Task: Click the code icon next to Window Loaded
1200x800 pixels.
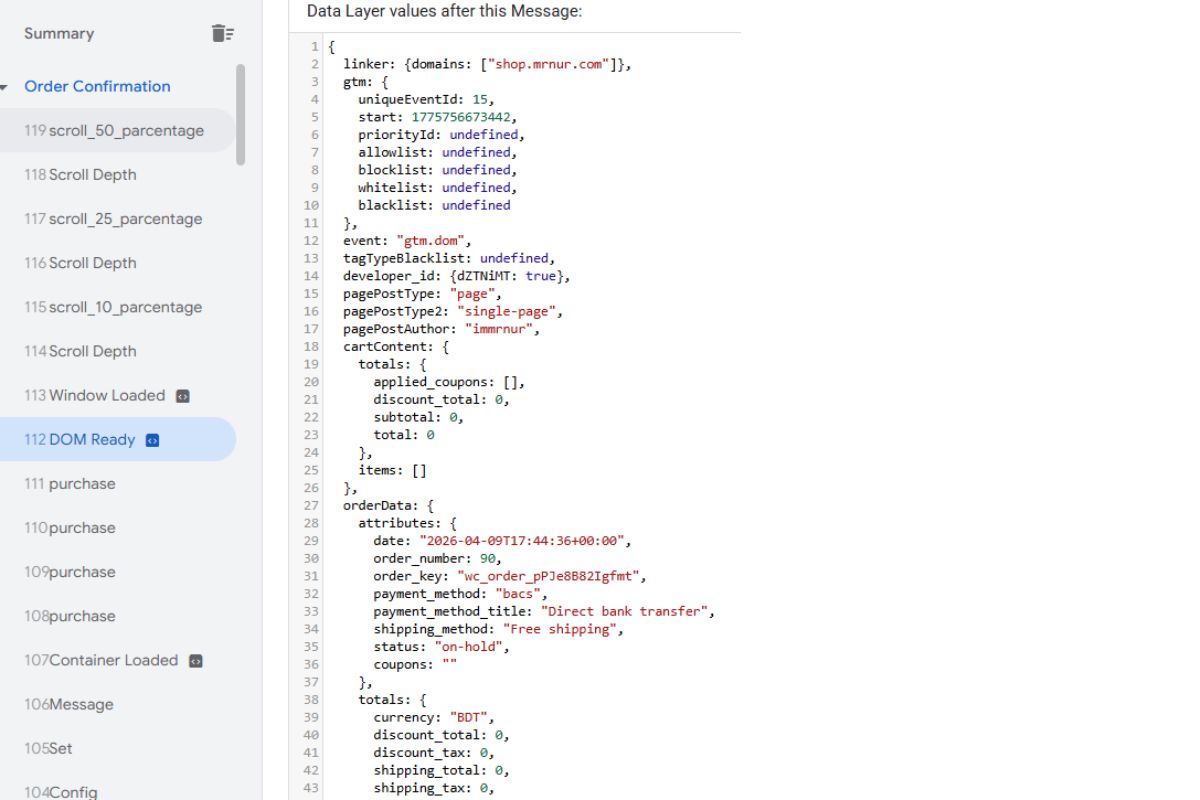Action: [x=182, y=396]
